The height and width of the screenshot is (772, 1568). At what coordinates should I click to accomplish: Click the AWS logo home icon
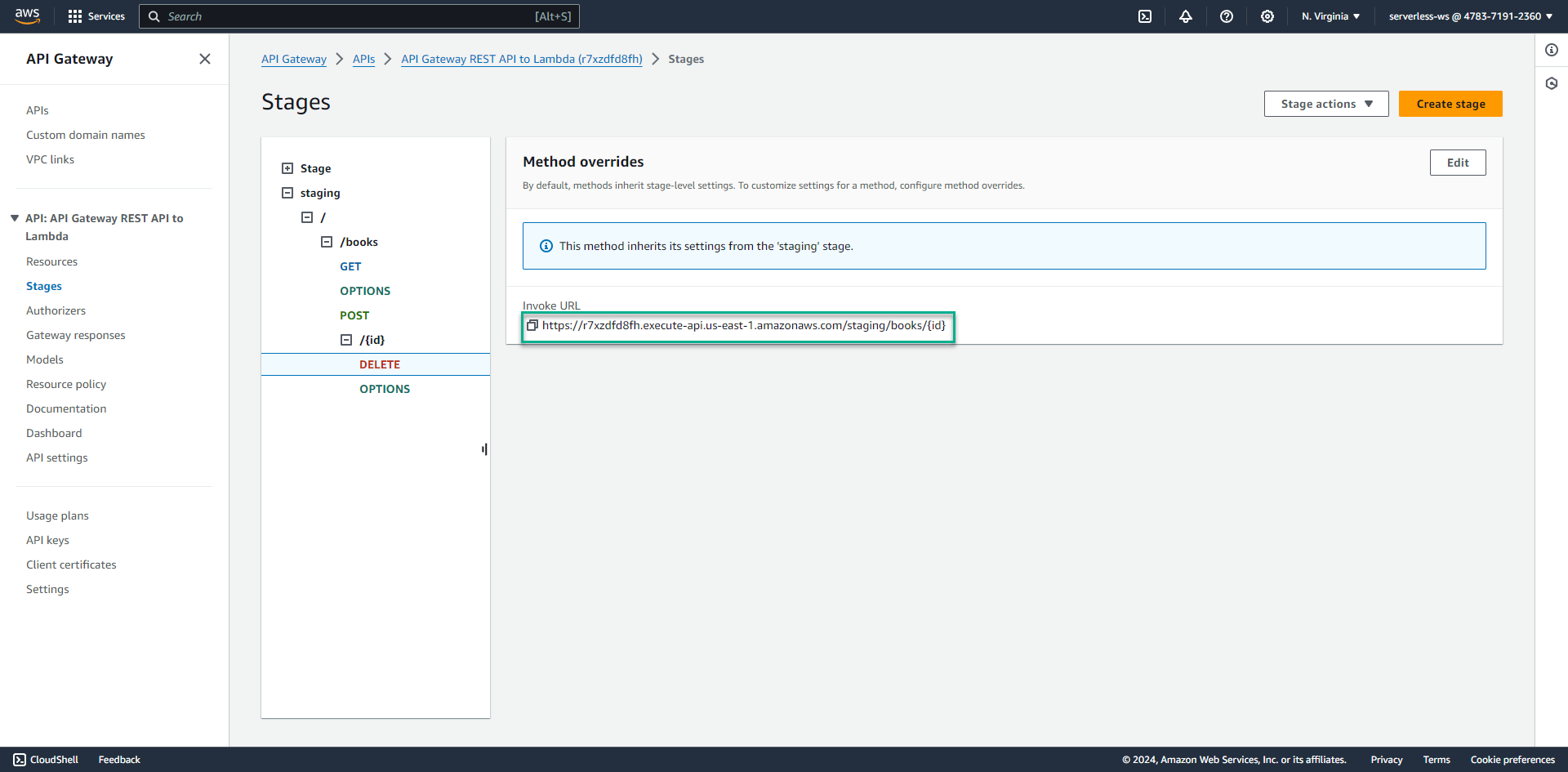click(27, 16)
